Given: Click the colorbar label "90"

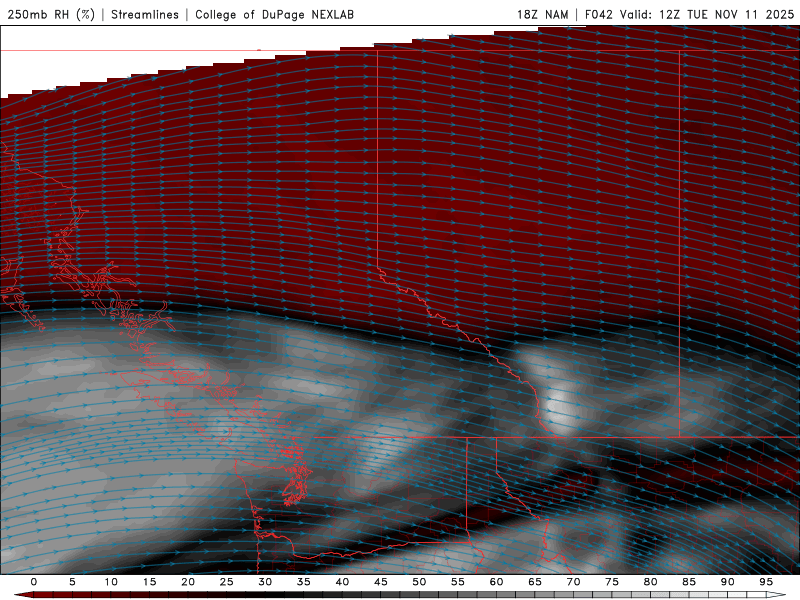Looking at the screenshot, I should coord(728,582).
